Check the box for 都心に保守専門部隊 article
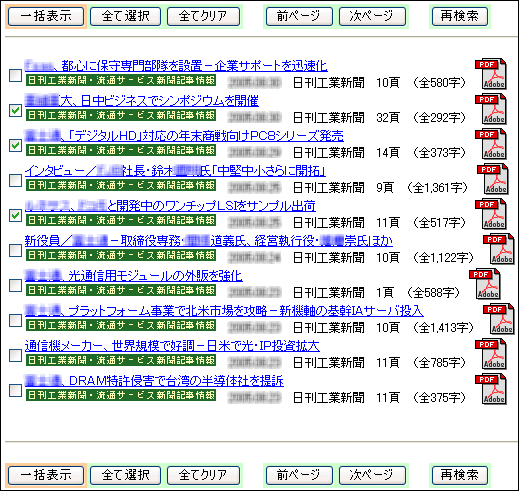Image resolution: width=519 pixels, height=491 pixels. 15,75
